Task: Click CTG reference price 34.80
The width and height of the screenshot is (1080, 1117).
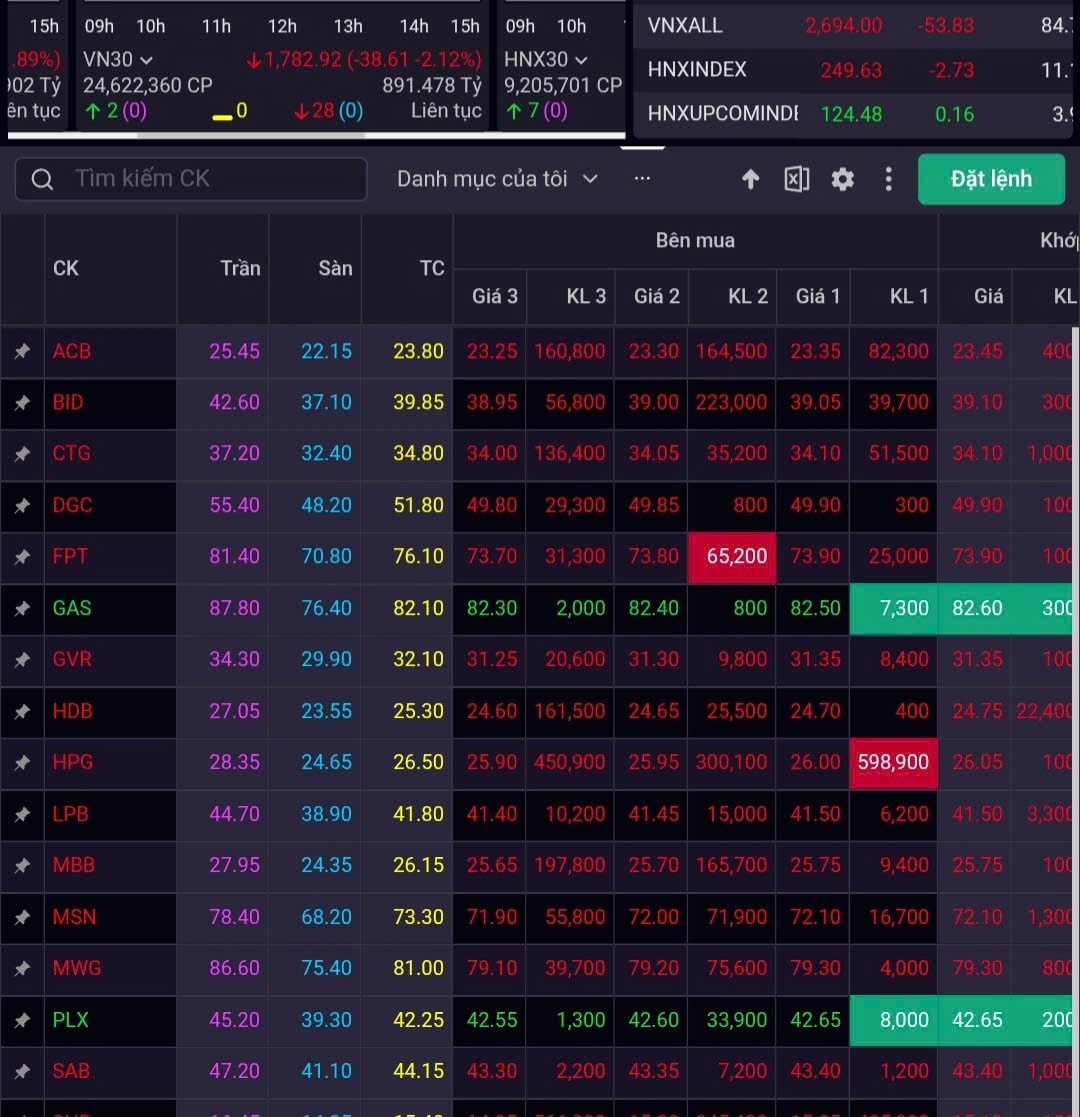Action: click(418, 454)
